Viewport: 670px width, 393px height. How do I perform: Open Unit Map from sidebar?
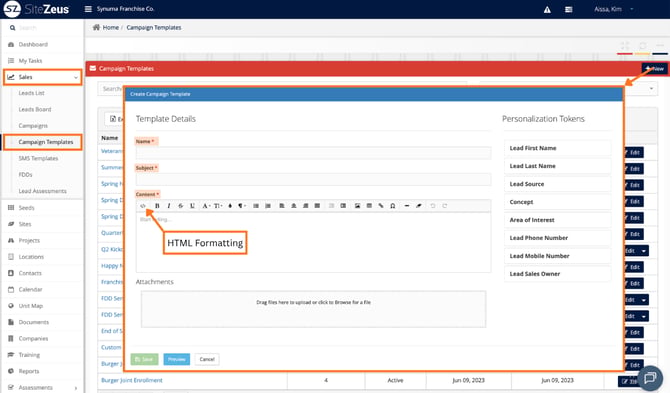(x=30, y=306)
